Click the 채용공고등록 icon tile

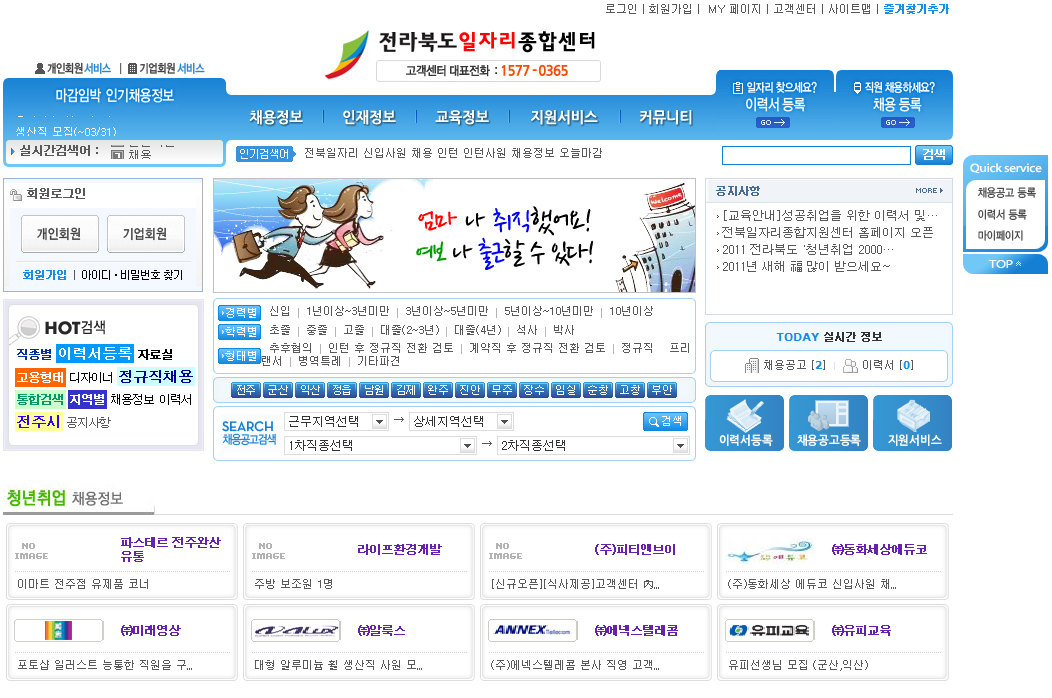[828, 423]
